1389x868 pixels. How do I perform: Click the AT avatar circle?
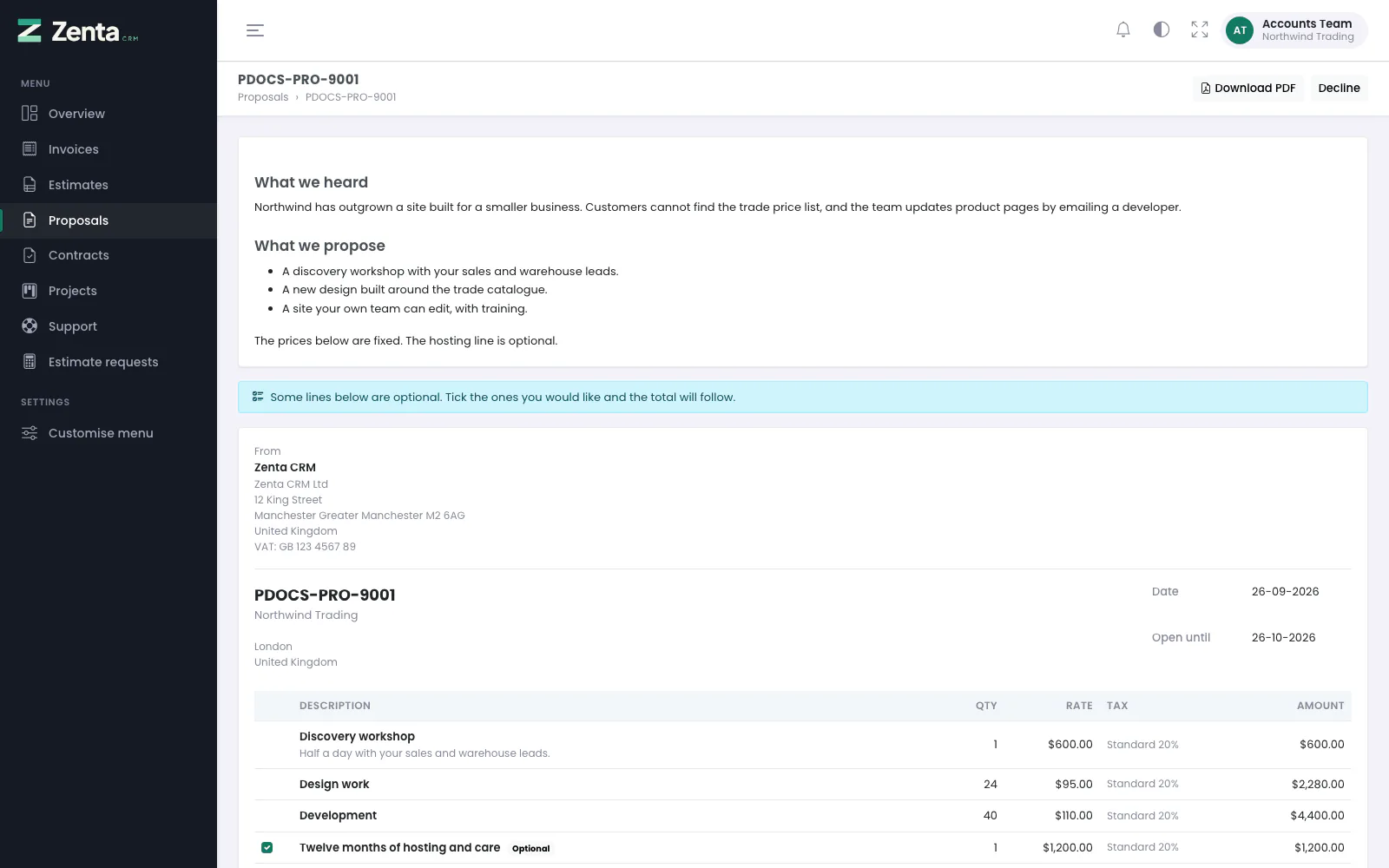tap(1240, 30)
